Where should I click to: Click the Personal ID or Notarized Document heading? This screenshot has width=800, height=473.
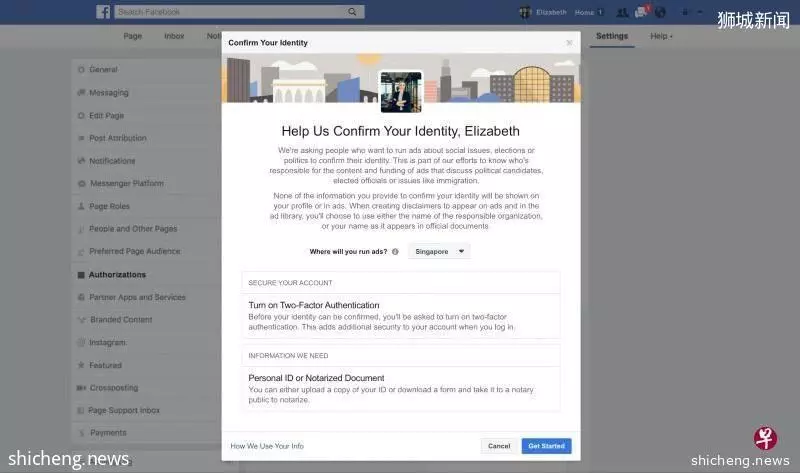click(x=316, y=378)
